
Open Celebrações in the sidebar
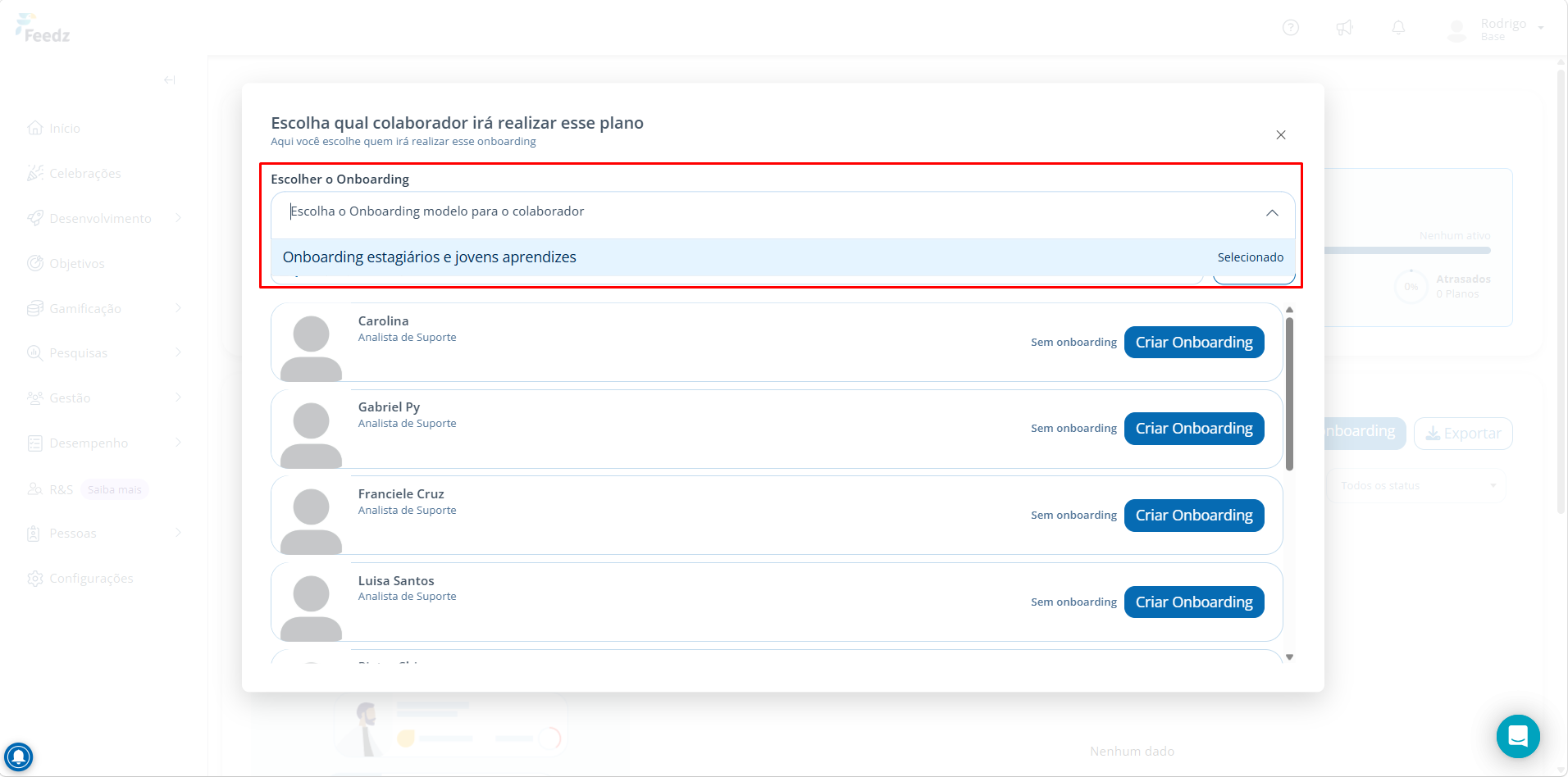pyautogui.click(x=74, y=173)
